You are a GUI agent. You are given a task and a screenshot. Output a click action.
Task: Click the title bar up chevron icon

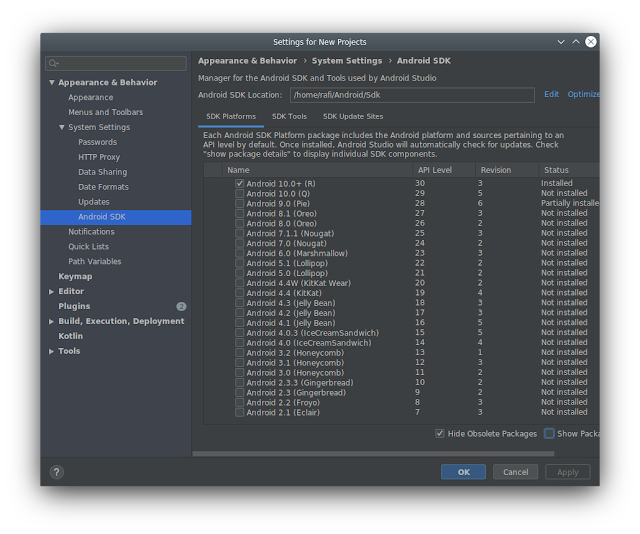tap(576, 42)
